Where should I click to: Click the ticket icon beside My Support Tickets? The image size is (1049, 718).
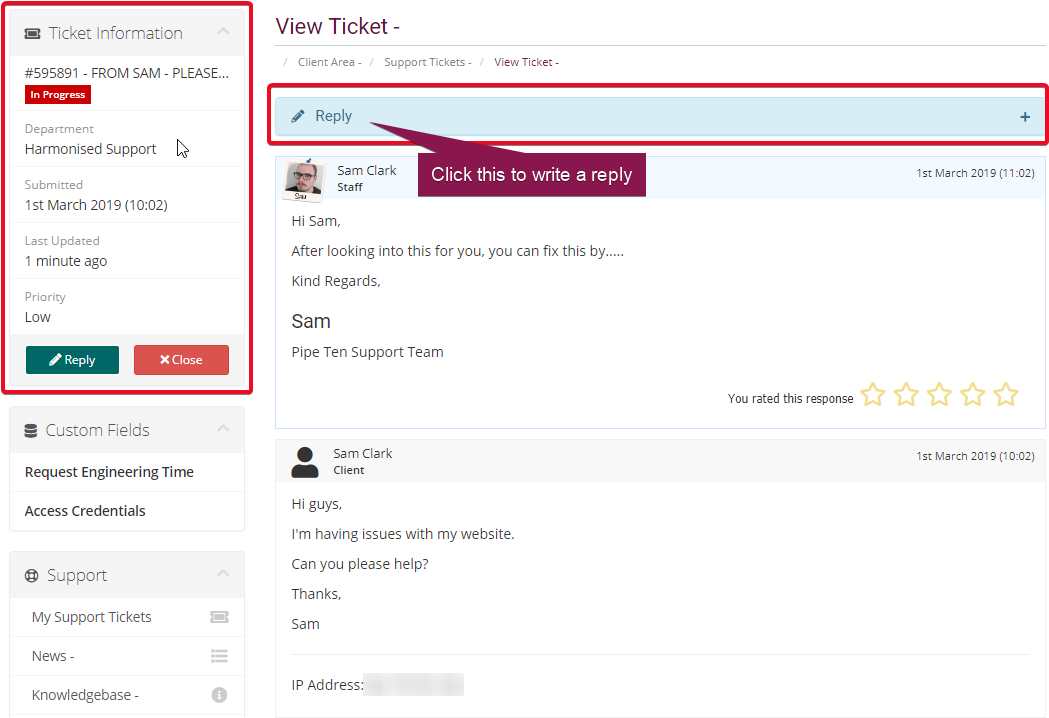coord(219,616)
